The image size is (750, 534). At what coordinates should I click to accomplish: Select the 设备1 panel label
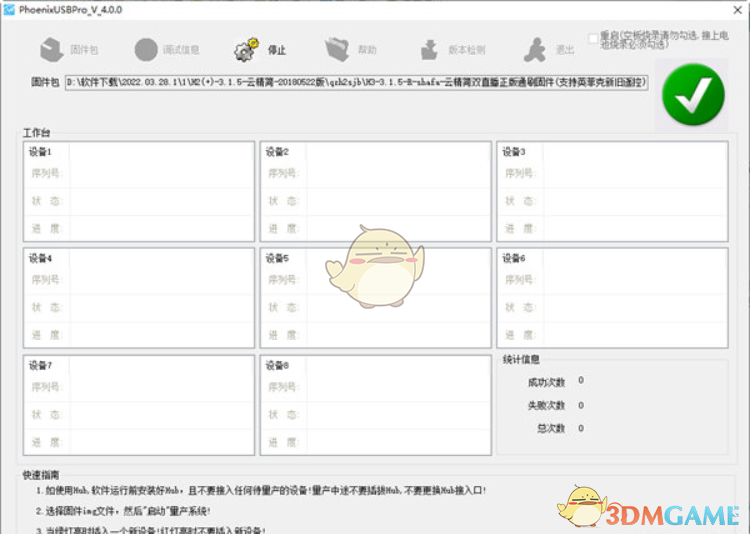click(40, 152)
